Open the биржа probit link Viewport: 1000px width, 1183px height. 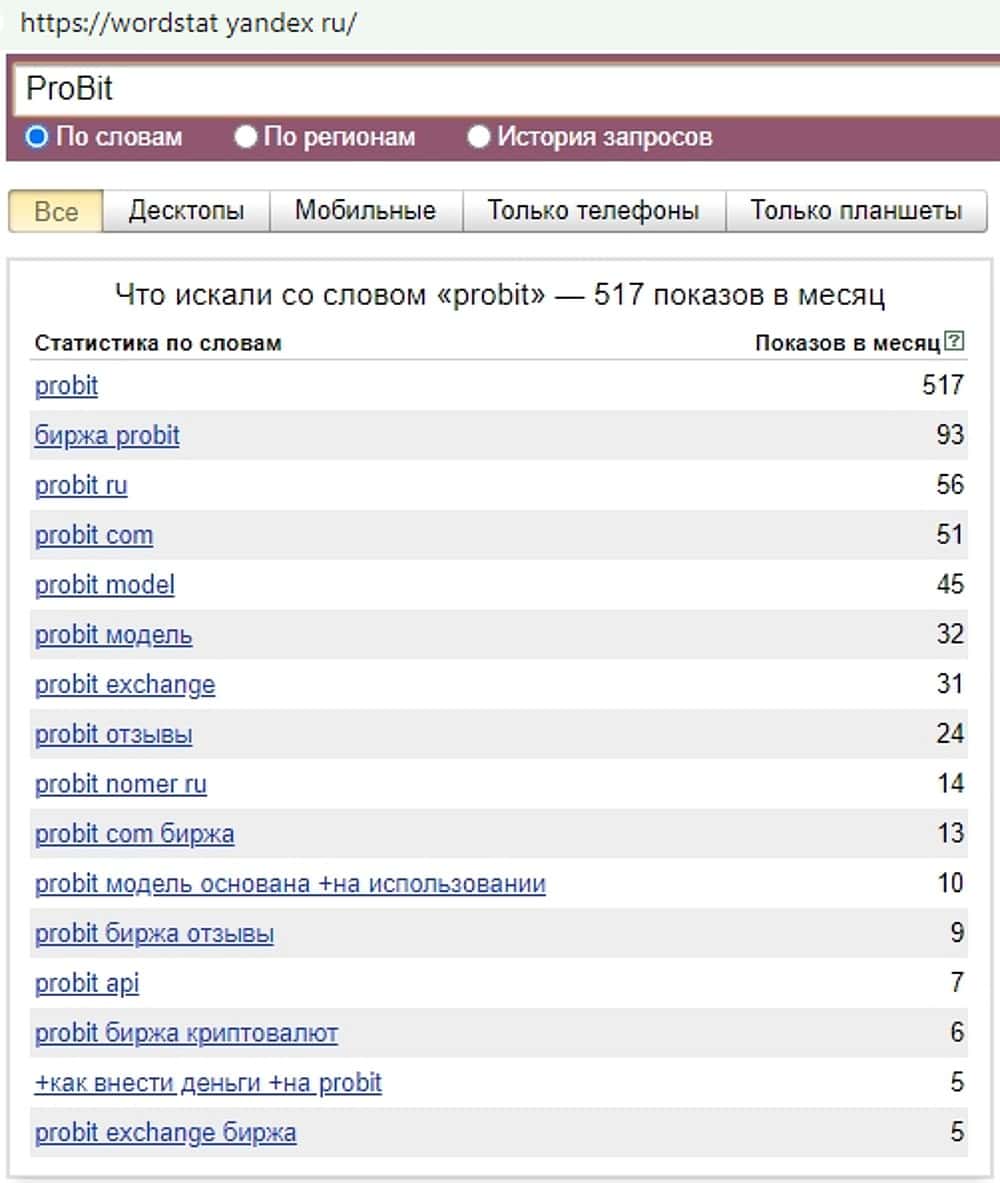tap(107, 435)
